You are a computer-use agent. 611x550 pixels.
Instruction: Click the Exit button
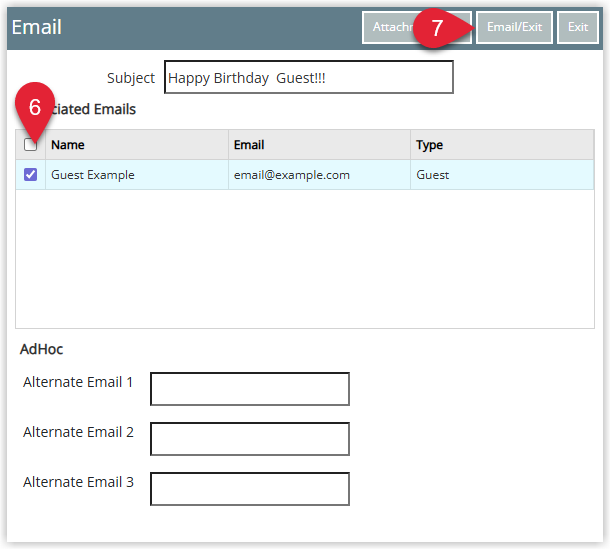(577, 27)
